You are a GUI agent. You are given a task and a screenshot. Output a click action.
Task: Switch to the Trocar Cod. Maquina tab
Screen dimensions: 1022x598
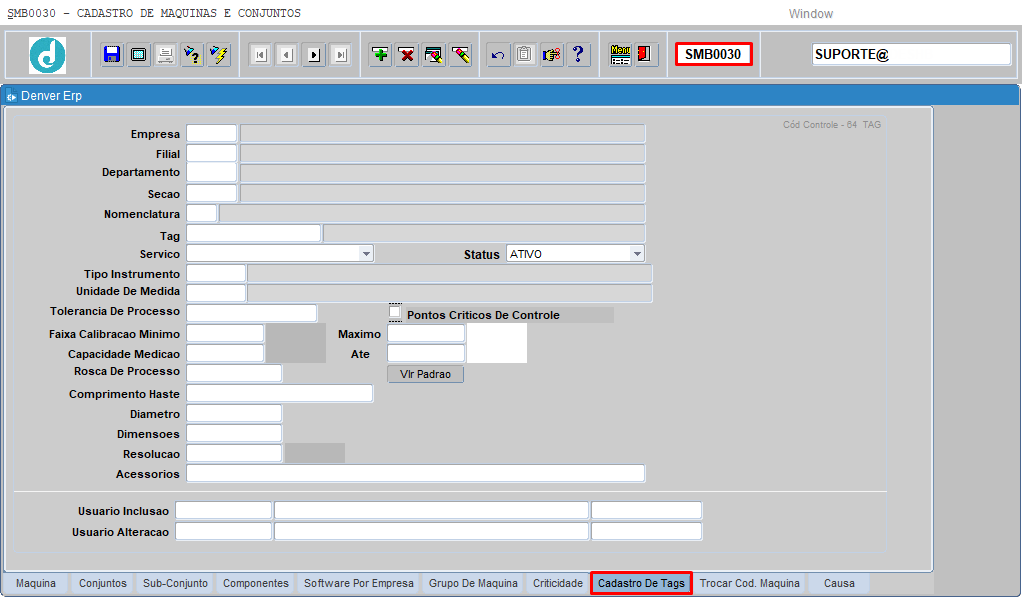tap(750, 583)
